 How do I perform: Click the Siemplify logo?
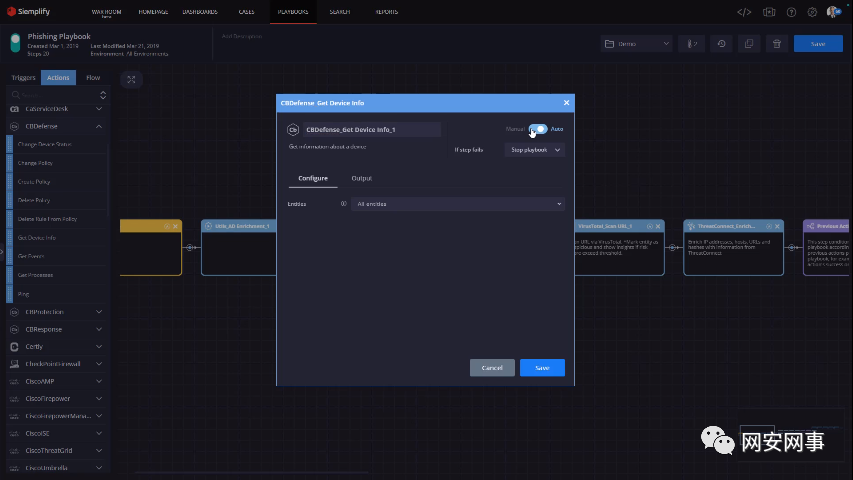point(28,11)
